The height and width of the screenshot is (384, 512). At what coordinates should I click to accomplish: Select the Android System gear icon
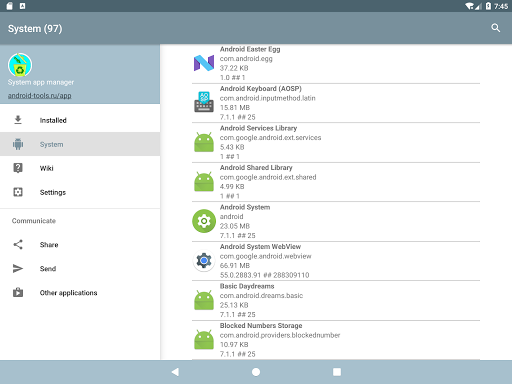[x=204, y=221]
